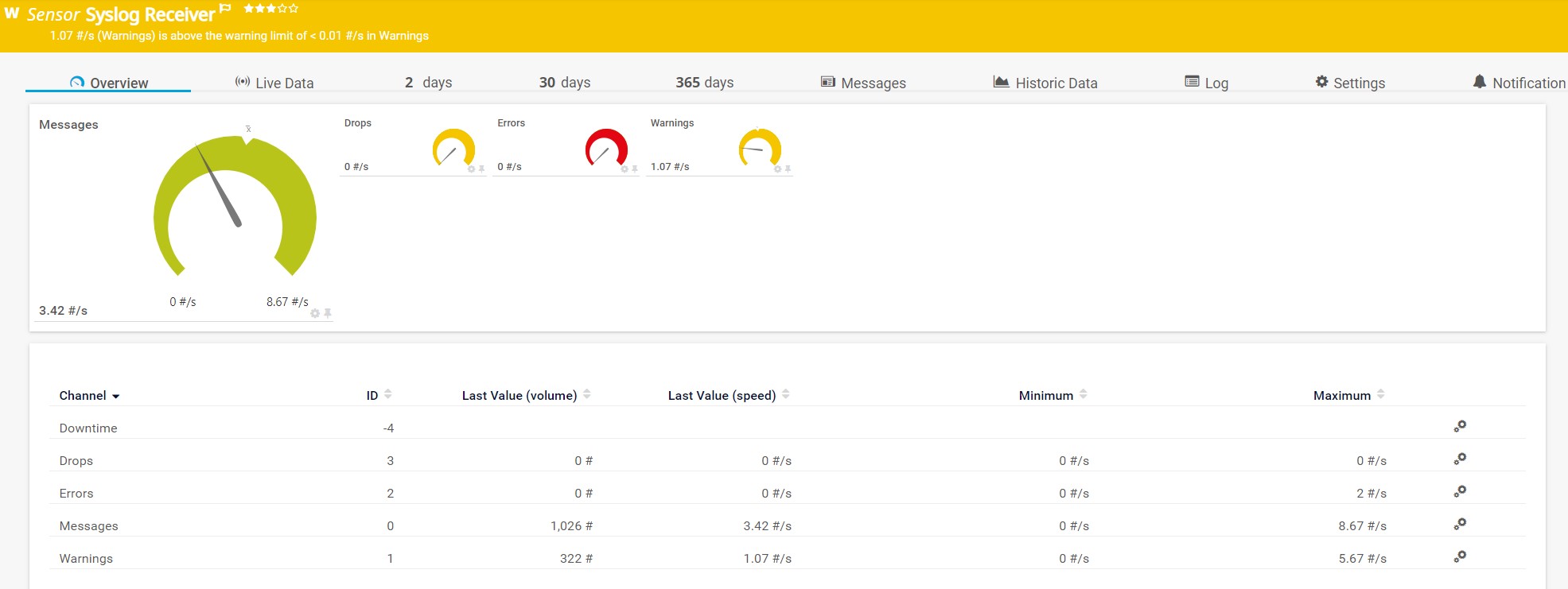Click the small red Errors gauge
Viewport: 1568px width, 589px height.
click(606, 148)
